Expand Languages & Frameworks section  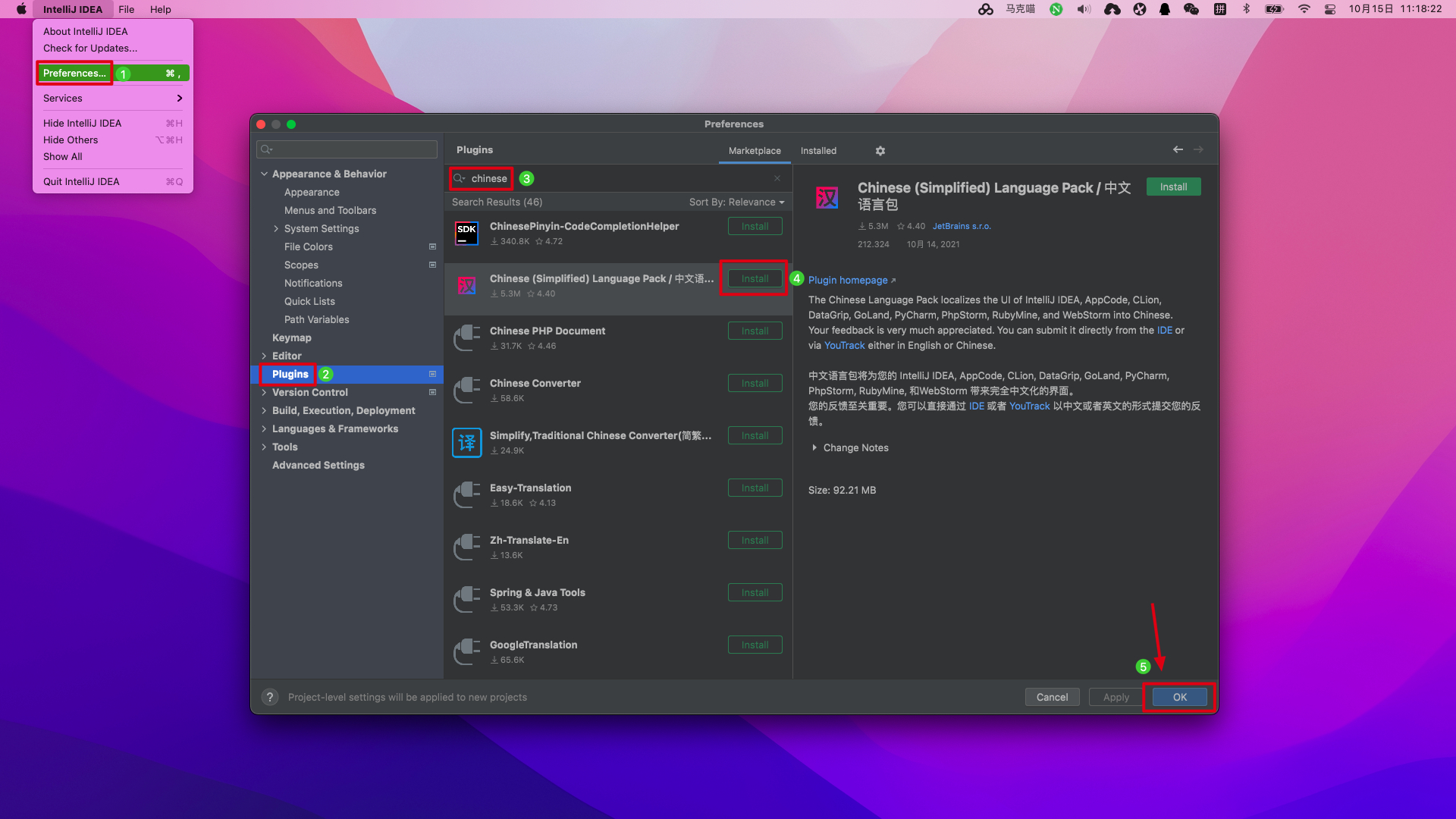(264, 428)
